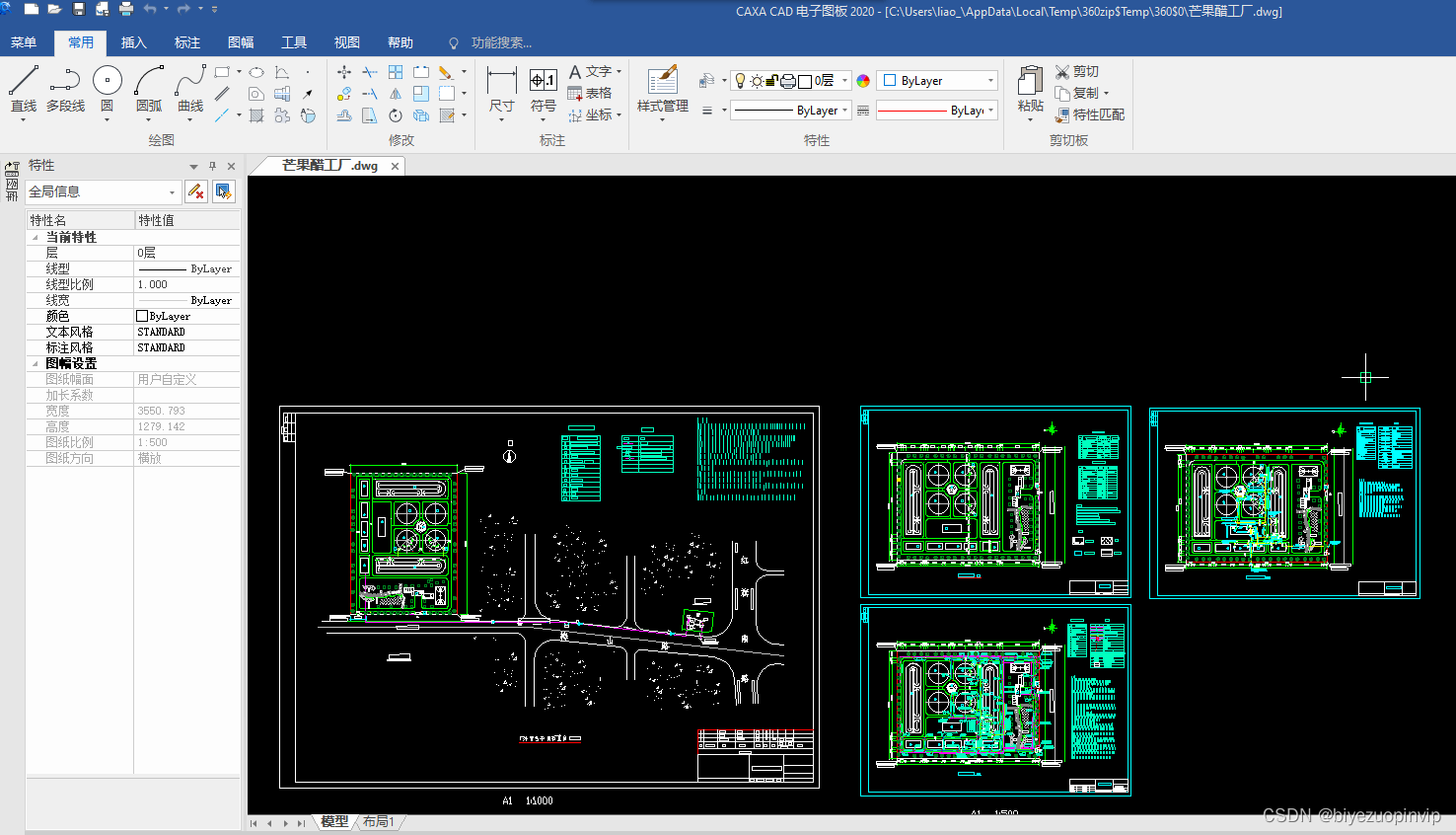
Task: Click the move tool in 修改 group
Action: coord(343,72)
